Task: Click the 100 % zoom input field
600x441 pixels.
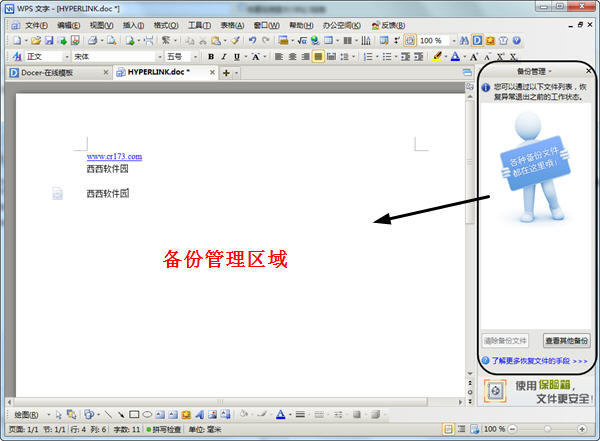Action: tap(435, 41)
